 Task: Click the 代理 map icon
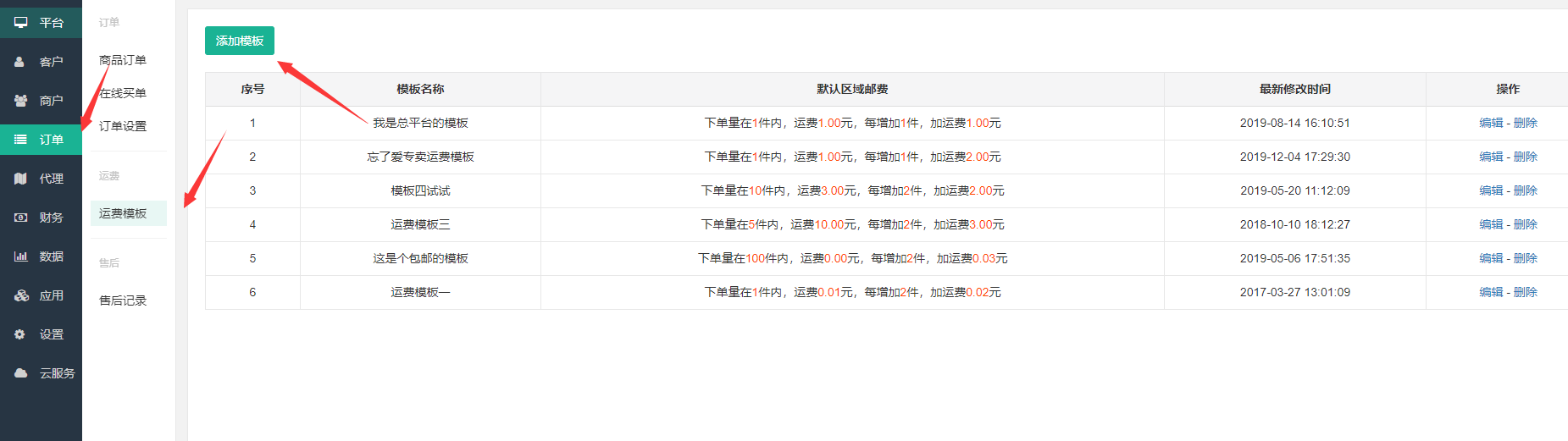21,179
